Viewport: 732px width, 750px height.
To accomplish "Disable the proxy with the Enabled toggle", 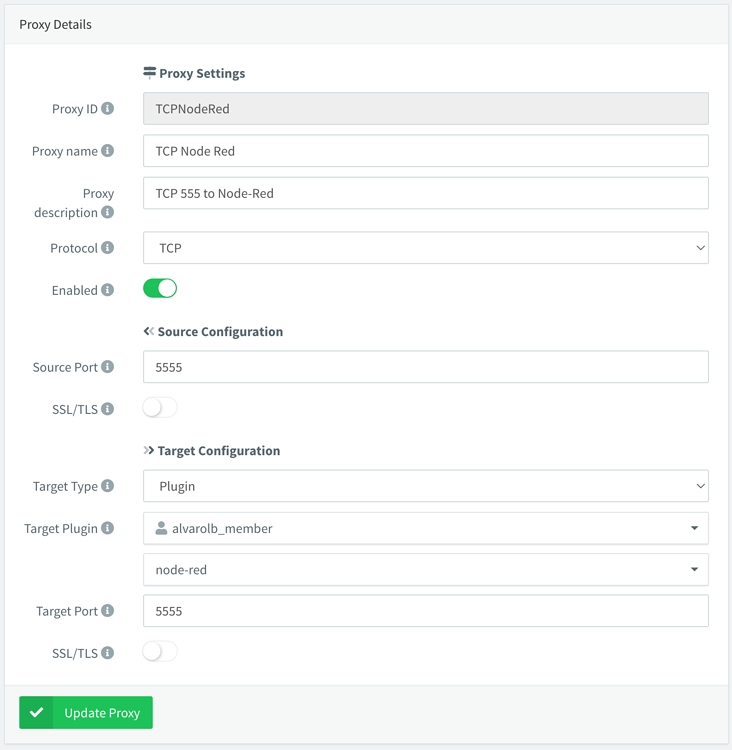I will pos(160,289).
